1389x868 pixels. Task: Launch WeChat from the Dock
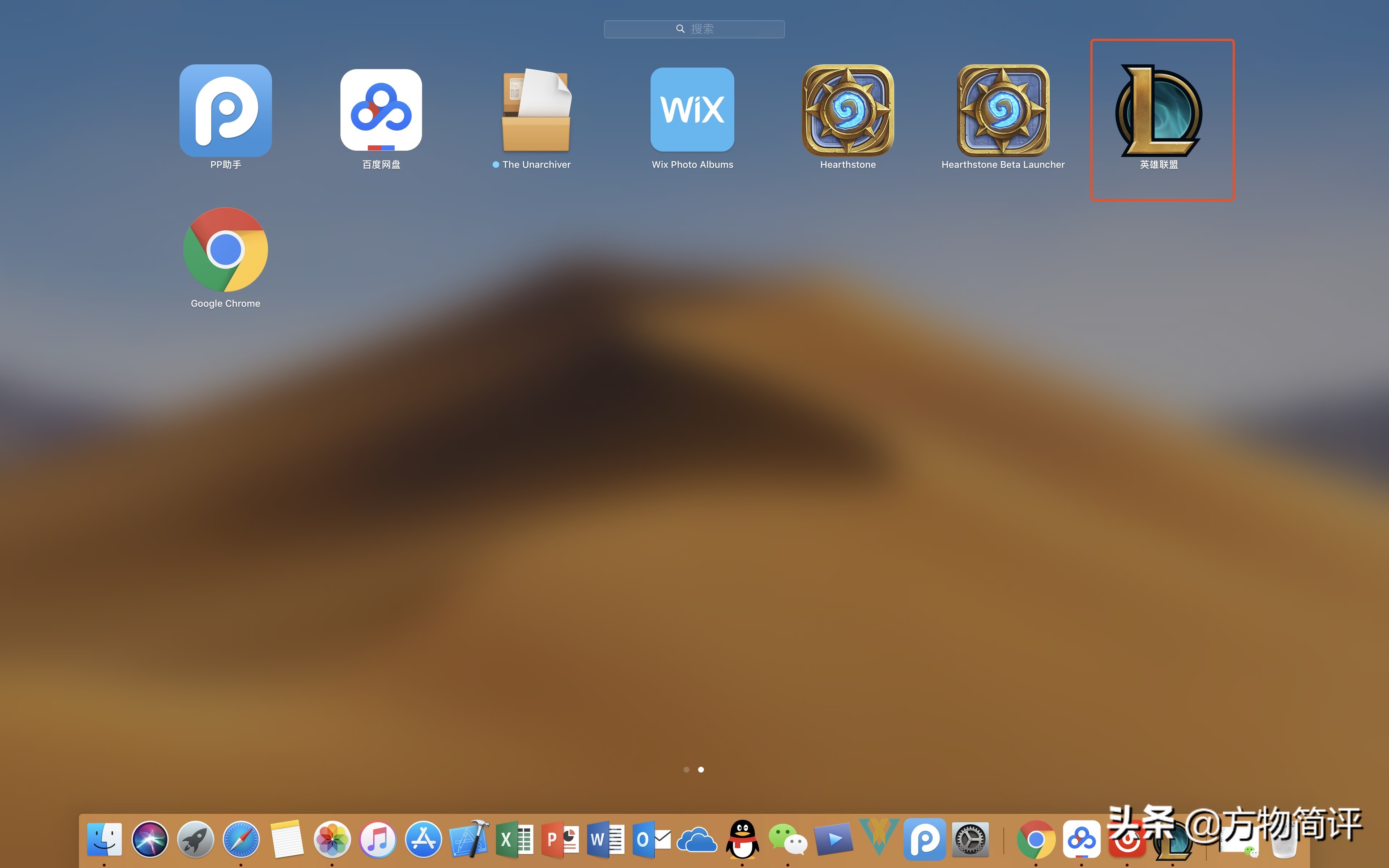point(787,839)
